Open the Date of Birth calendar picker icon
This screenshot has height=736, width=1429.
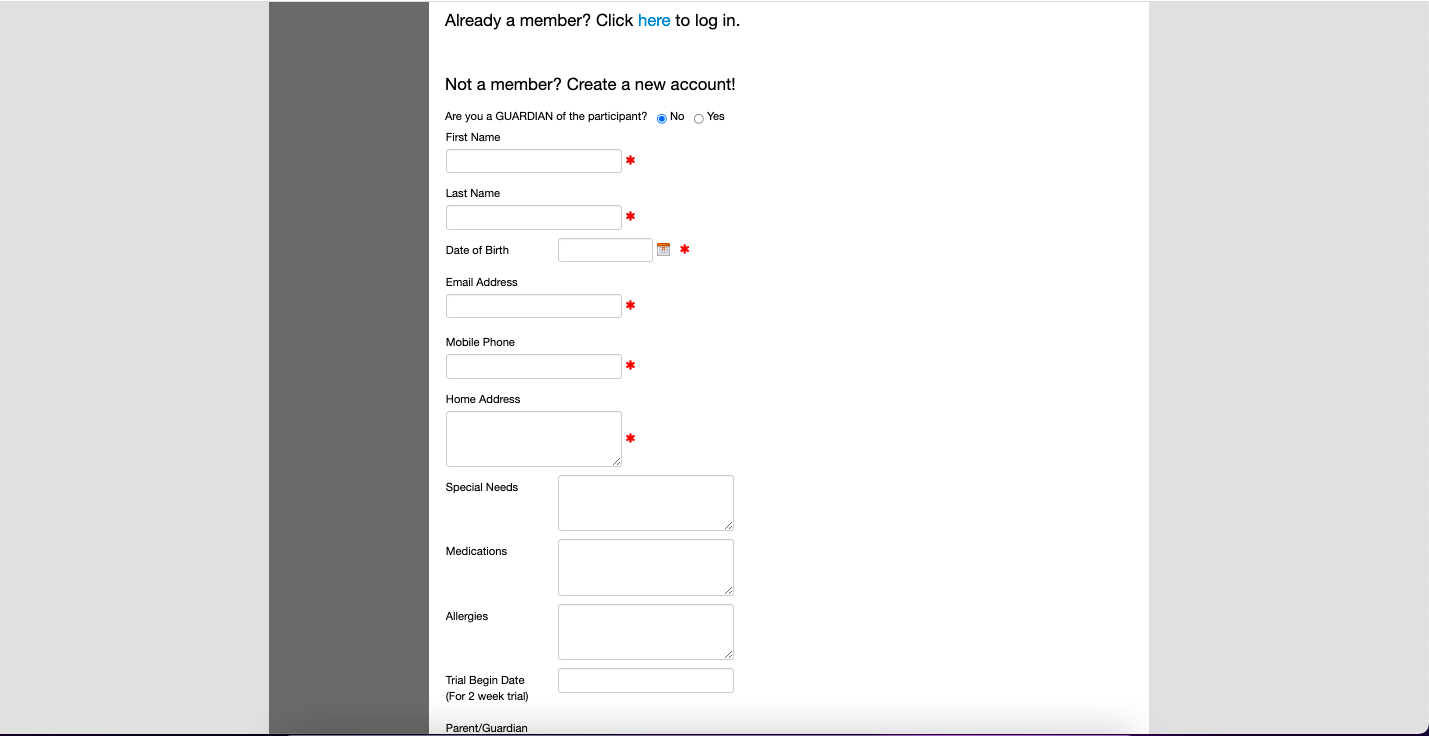663,249
